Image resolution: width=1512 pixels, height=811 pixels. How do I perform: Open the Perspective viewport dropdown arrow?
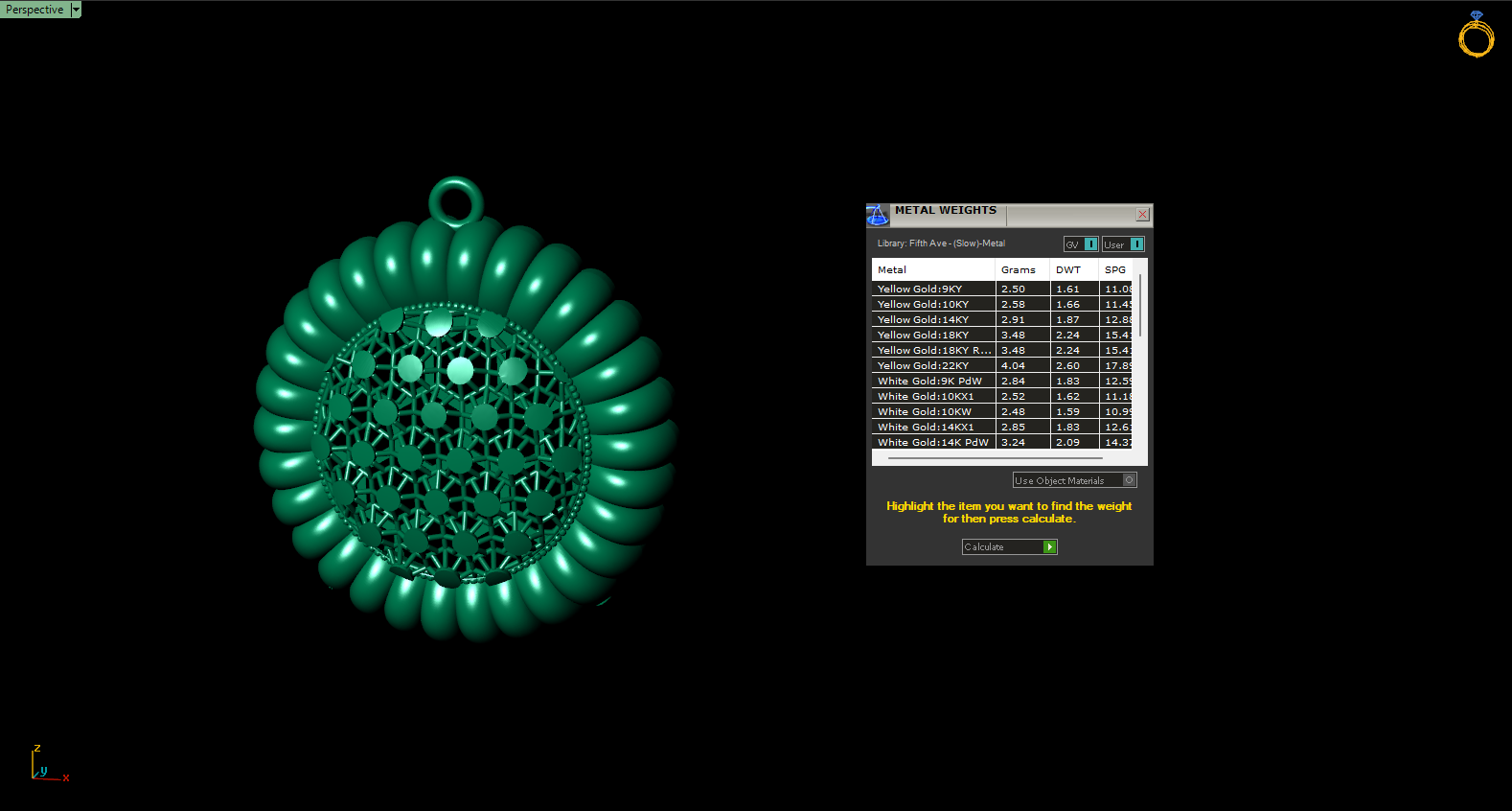coord(76,10)
